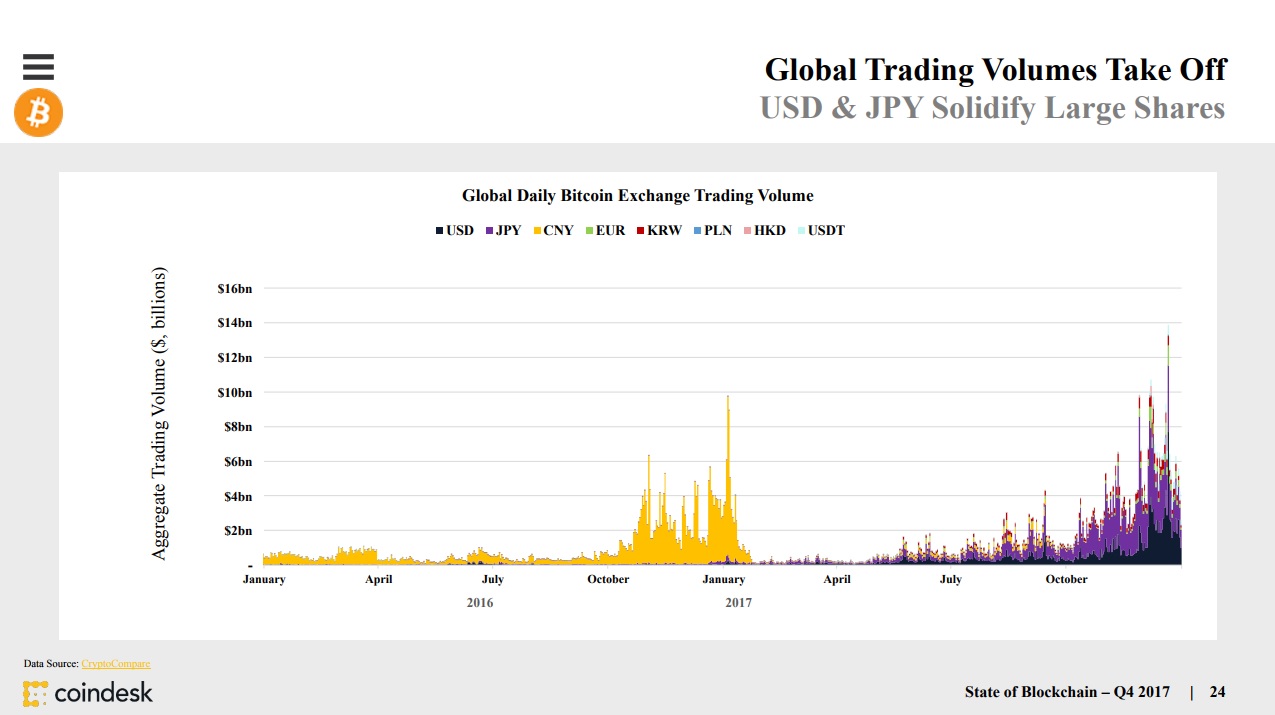Click the chart title 'Global Daily Bitcoin Exchange Trading Volume'
Screen dimensions: 1275x715
[637, 196]
